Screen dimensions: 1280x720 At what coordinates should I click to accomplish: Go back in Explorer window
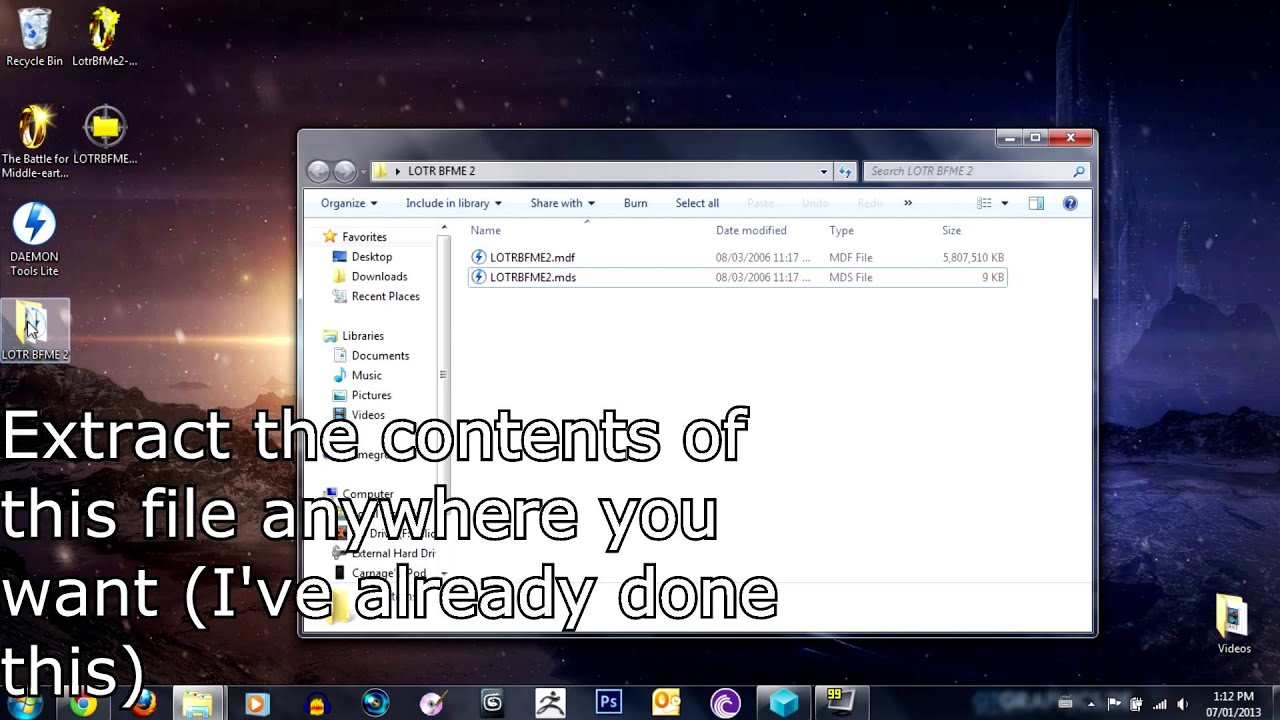click(x=319, y=171)
